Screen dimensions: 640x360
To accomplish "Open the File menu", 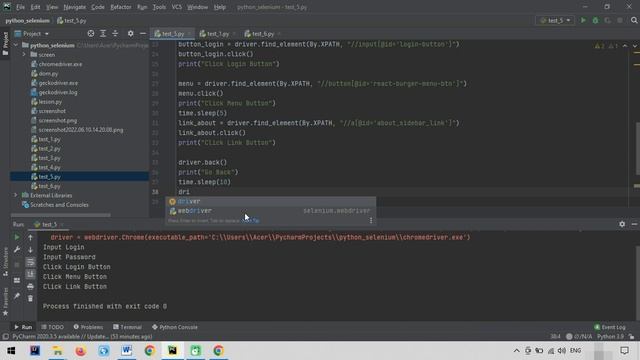I will pyautogui.click(x=20, y=7).
